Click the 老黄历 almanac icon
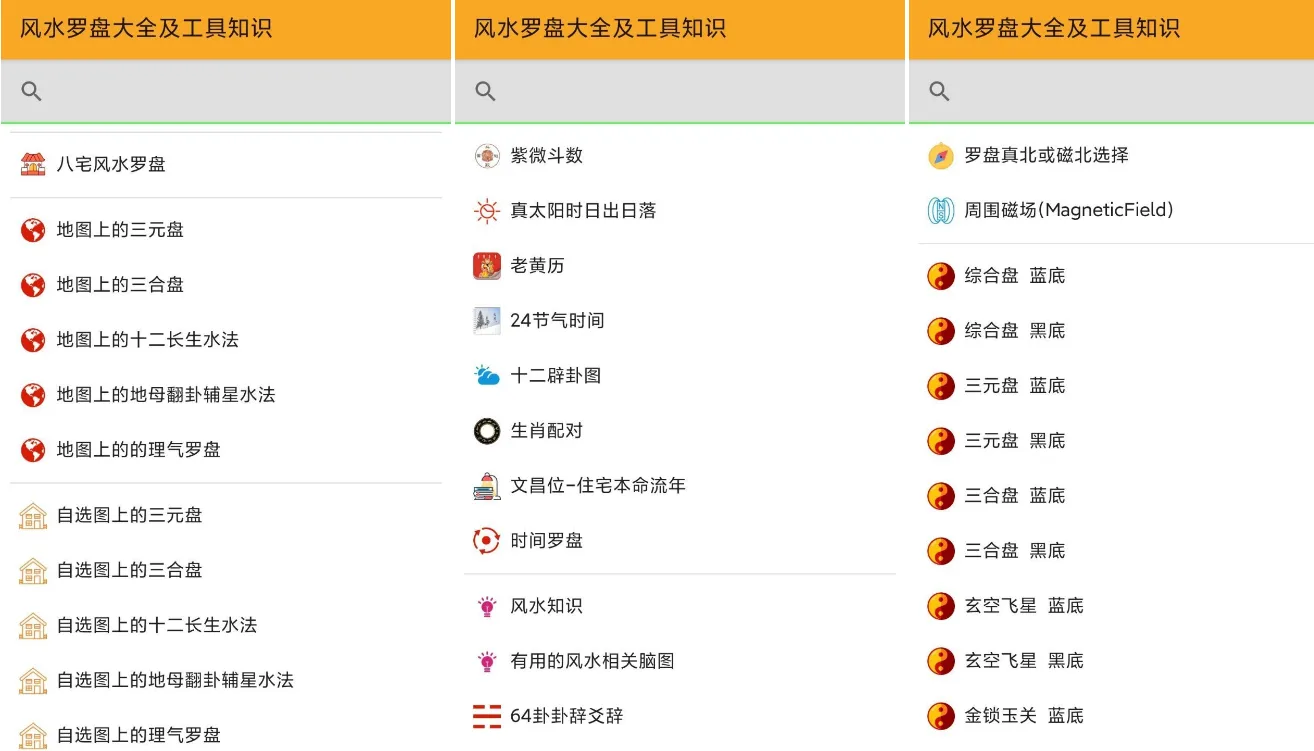 click(x=487, y=266)
